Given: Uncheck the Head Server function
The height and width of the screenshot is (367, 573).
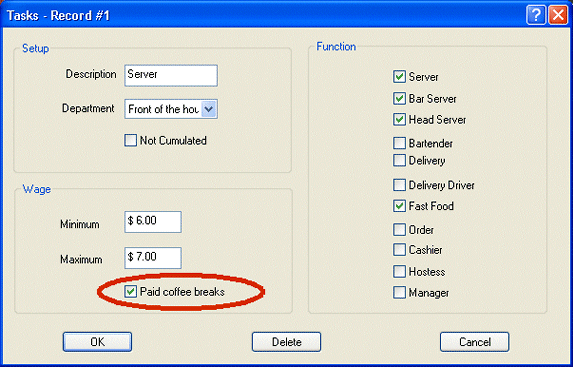Looking at the screenshot, I should tap(399, 120).
